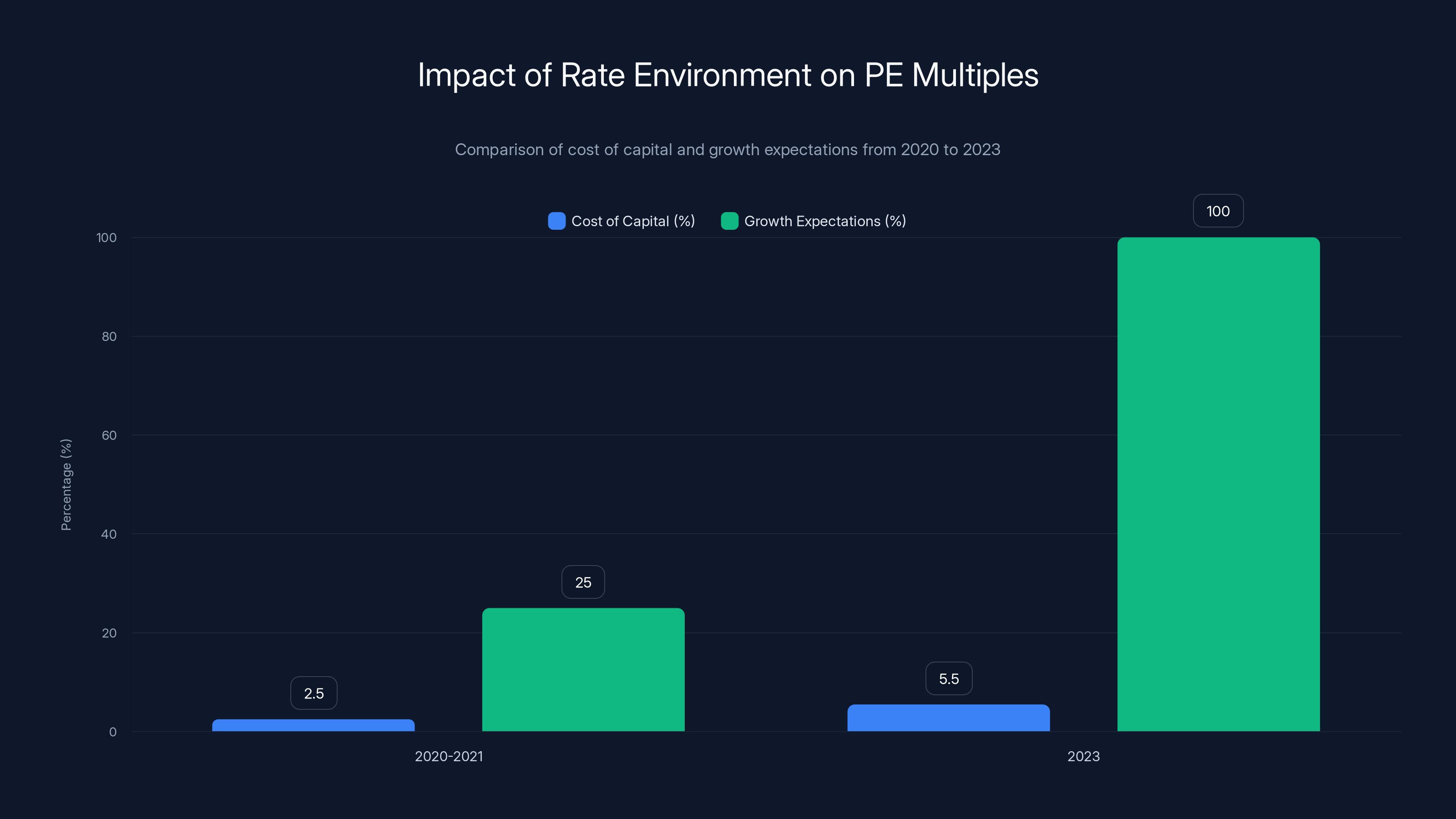Select the 2023 Cost of Capital bar
This screenshot has width=1456, height=819.
[x=948, y=718]
